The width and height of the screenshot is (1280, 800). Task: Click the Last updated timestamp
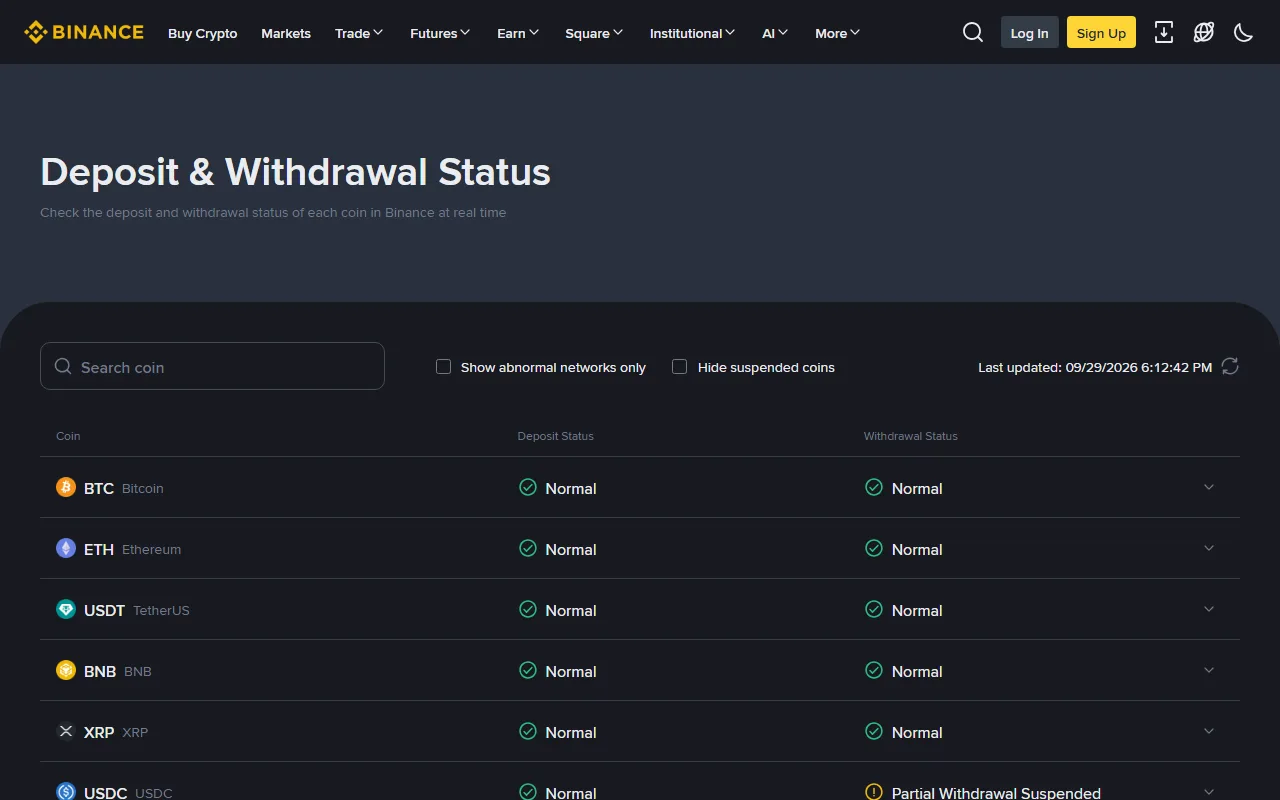(x=1095, y=367)
